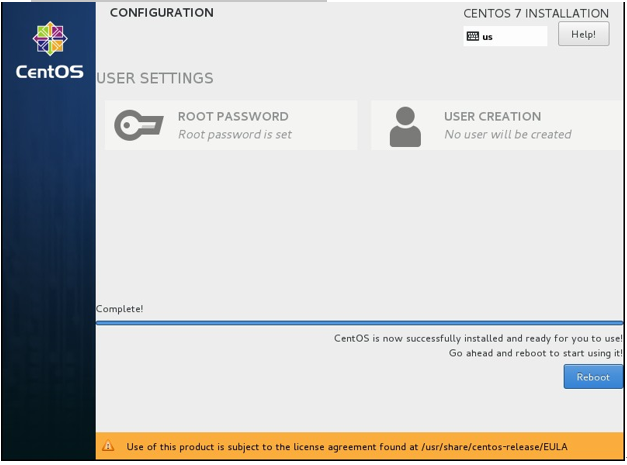Click the CentOS wordmark text in sidebar

coord(50,72)
